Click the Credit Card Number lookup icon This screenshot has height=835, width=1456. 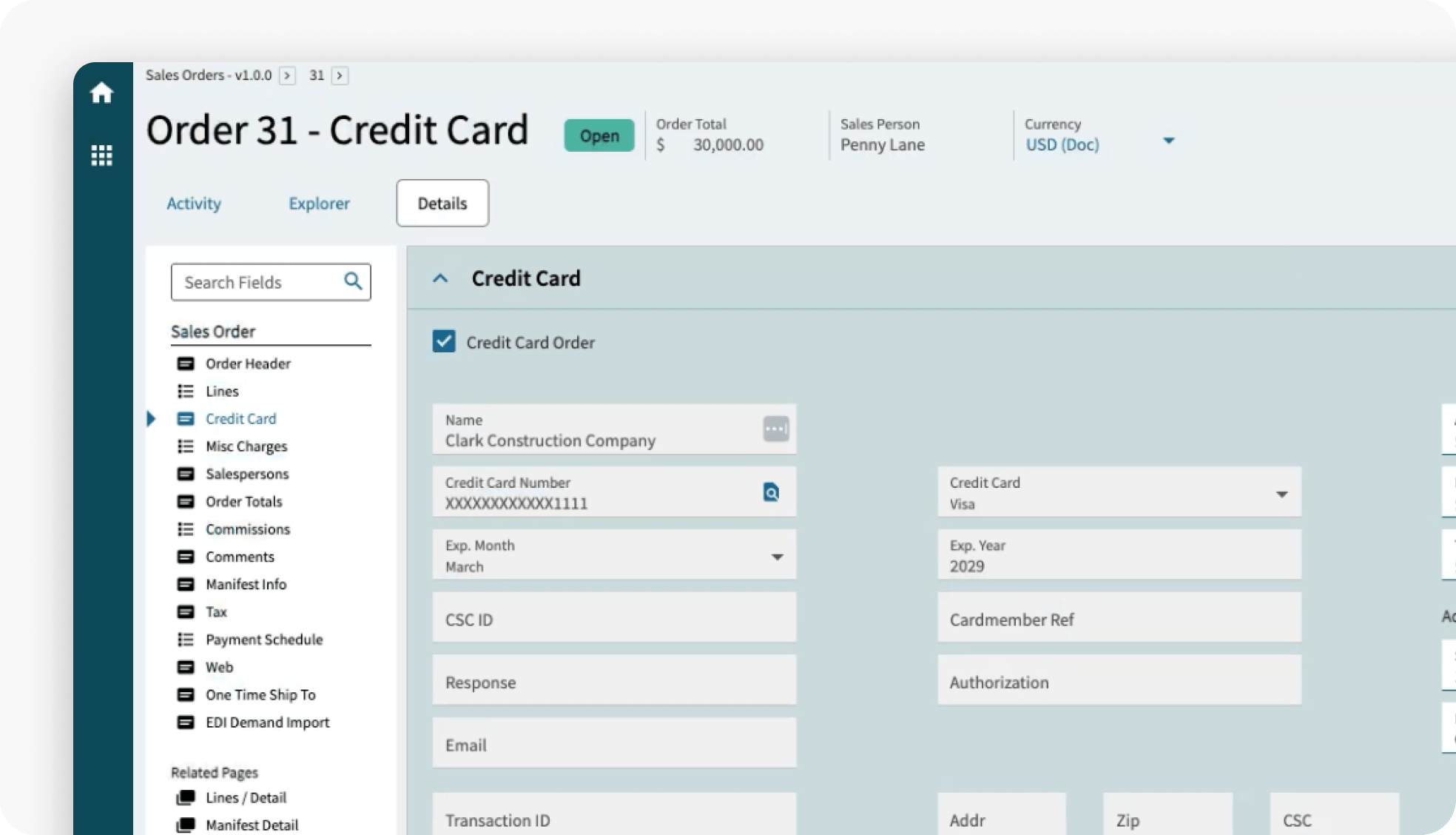(771, 492)
